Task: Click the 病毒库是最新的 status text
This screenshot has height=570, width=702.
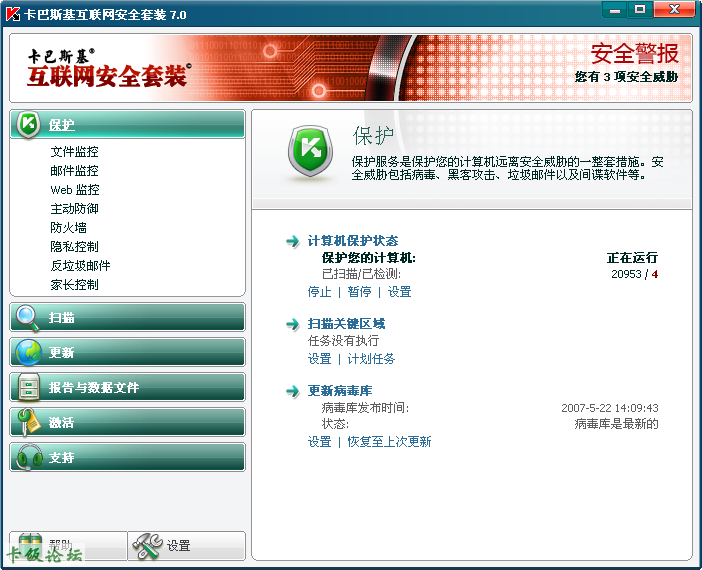Action: tap(616, 424)
